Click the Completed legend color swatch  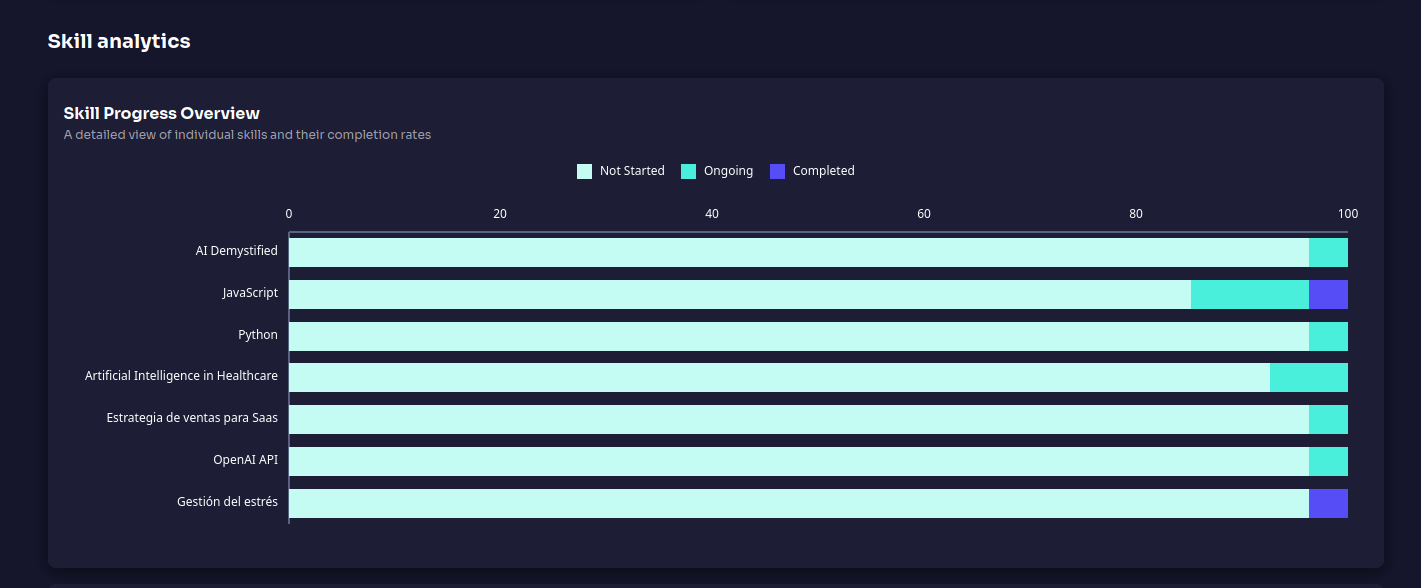pos(778,171)
